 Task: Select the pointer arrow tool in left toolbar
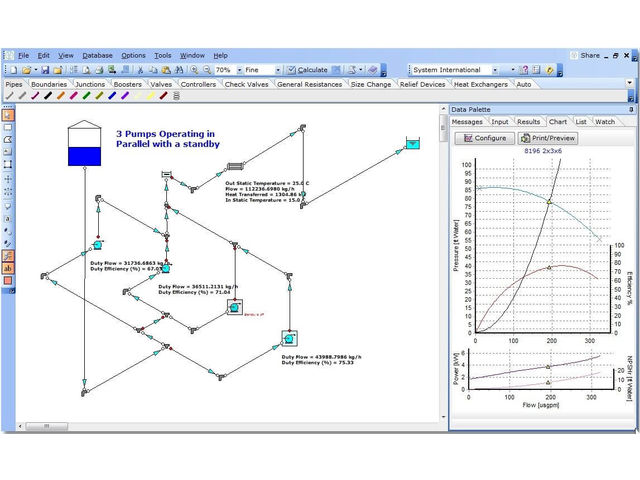click(8, 115)
